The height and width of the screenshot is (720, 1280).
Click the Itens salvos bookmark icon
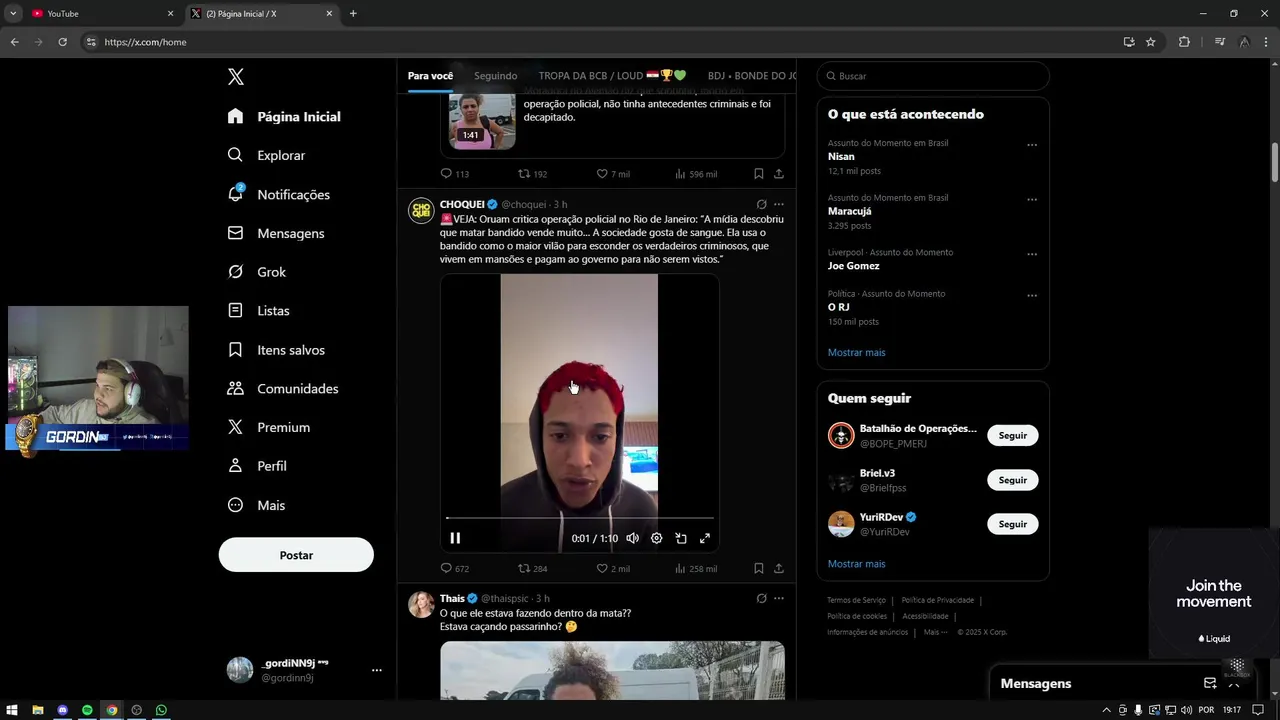click(x=236, y=350)
